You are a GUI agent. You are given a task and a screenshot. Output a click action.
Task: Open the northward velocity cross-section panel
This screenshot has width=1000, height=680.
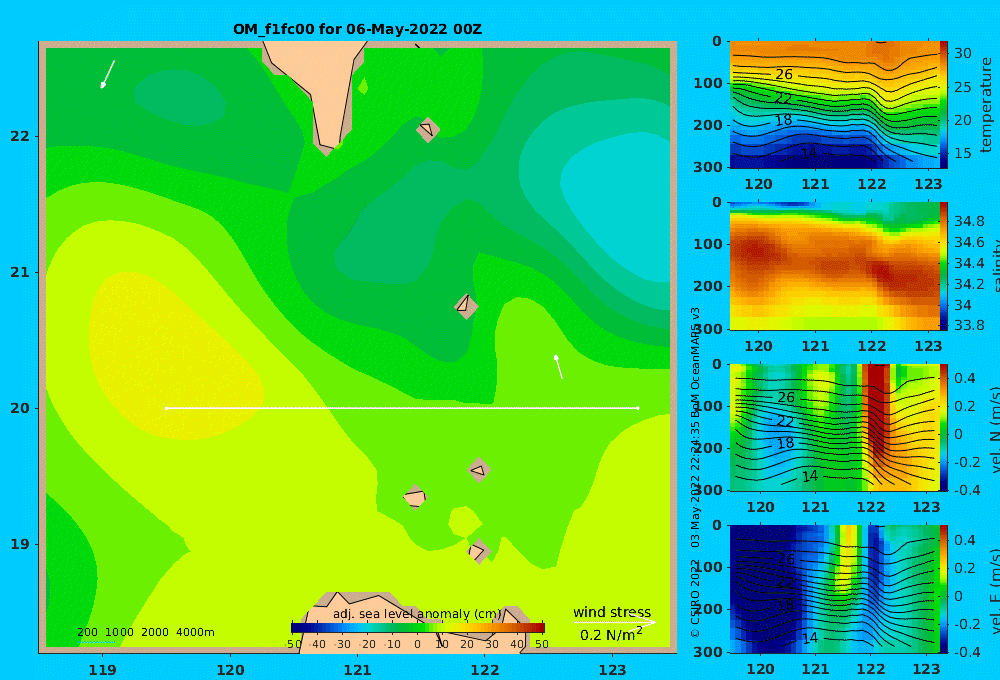(834, 427)
